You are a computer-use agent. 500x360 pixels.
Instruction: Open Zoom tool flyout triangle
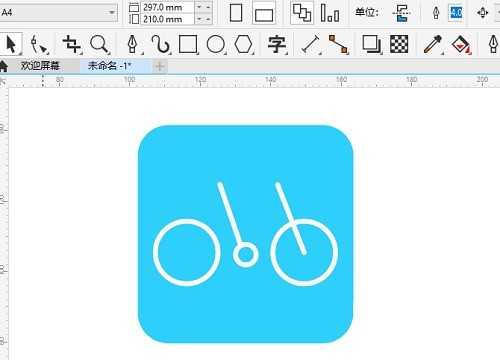click(109, 53)
